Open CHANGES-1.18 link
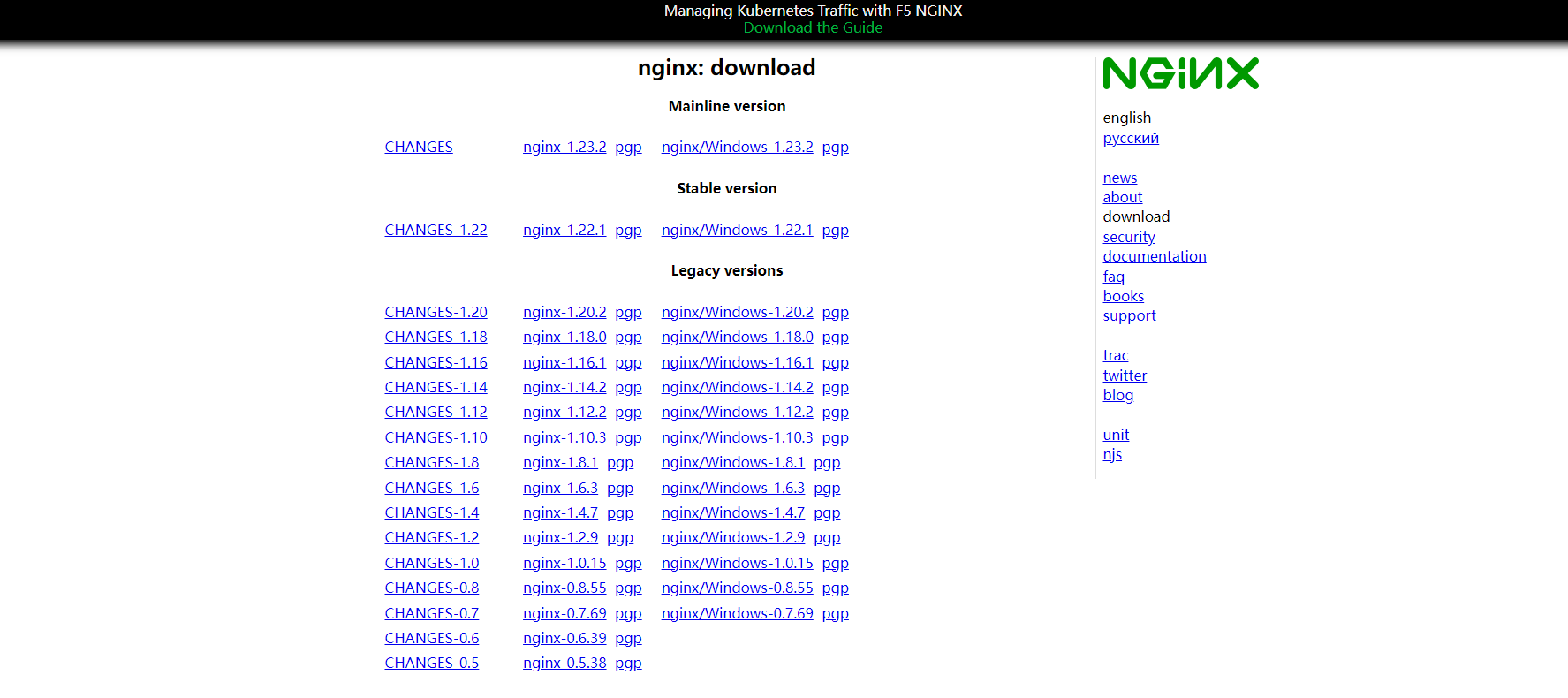This screenshot has width=1568, height=698. click(x=436, y=337)
